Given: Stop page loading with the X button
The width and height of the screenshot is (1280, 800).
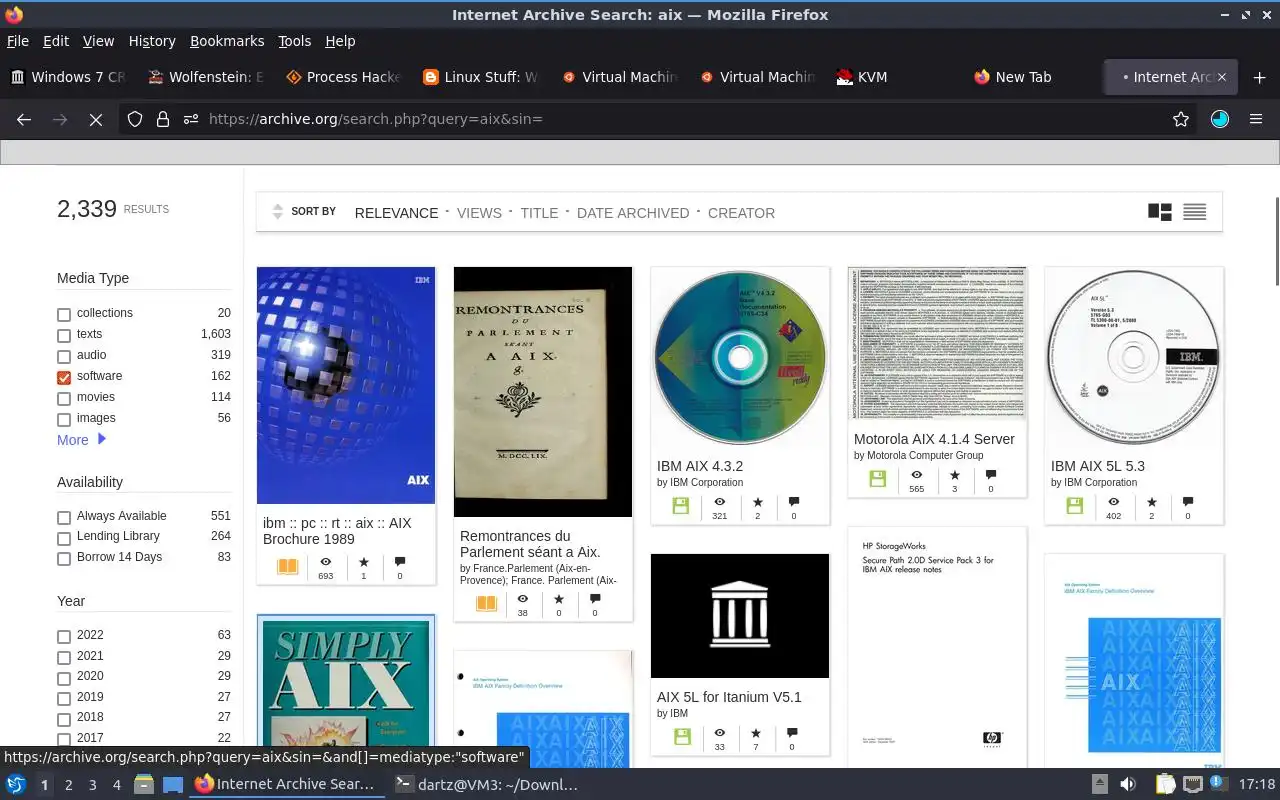Looking at the screenshot, I should click(x=96, y=119).
